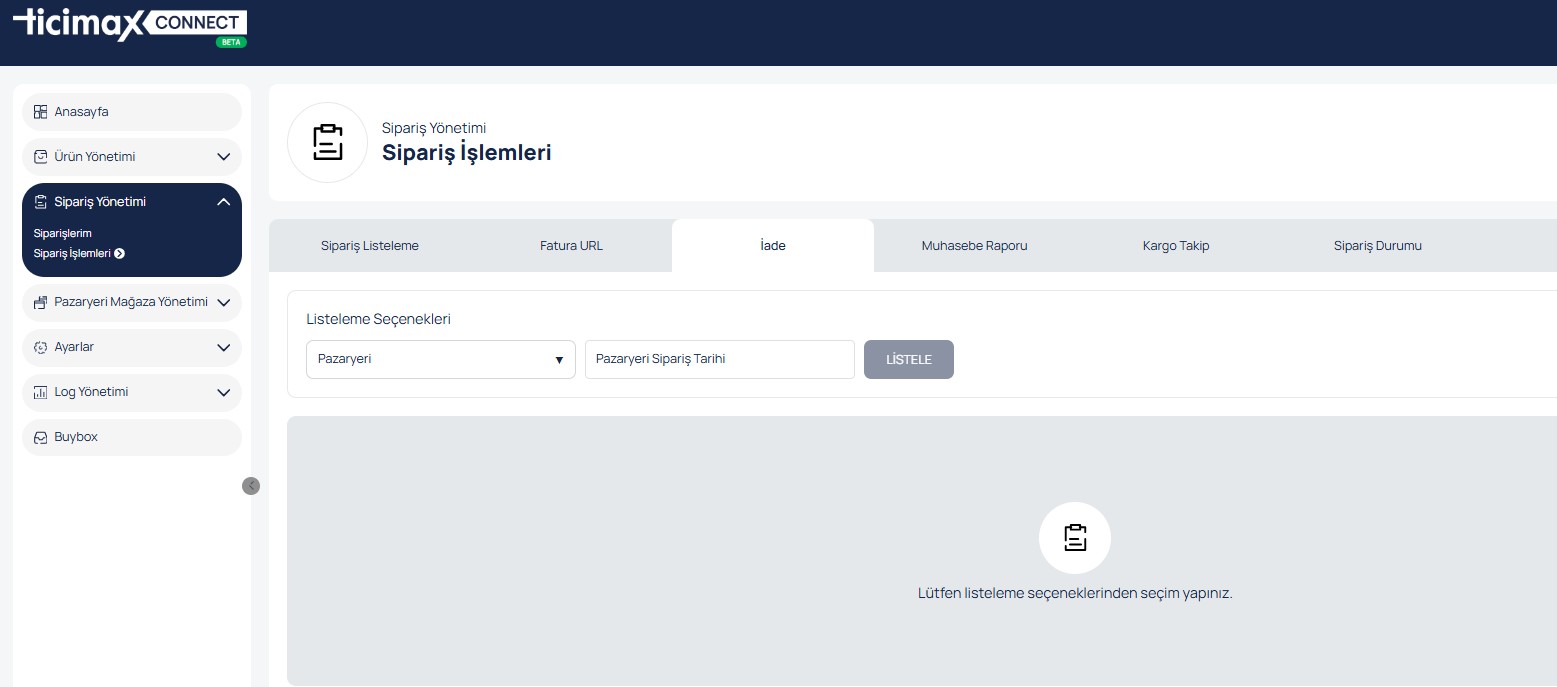The image size is (1557, 687).
Task: Click the Pazaryeri Mağaza Yönetimi store icon
Action: point(40,302)
